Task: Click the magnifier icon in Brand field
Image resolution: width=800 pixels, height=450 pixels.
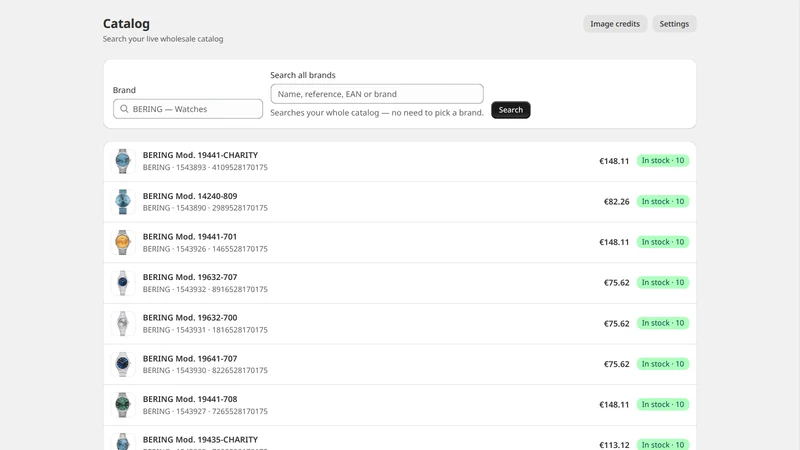Action: [x=124, y=109]
